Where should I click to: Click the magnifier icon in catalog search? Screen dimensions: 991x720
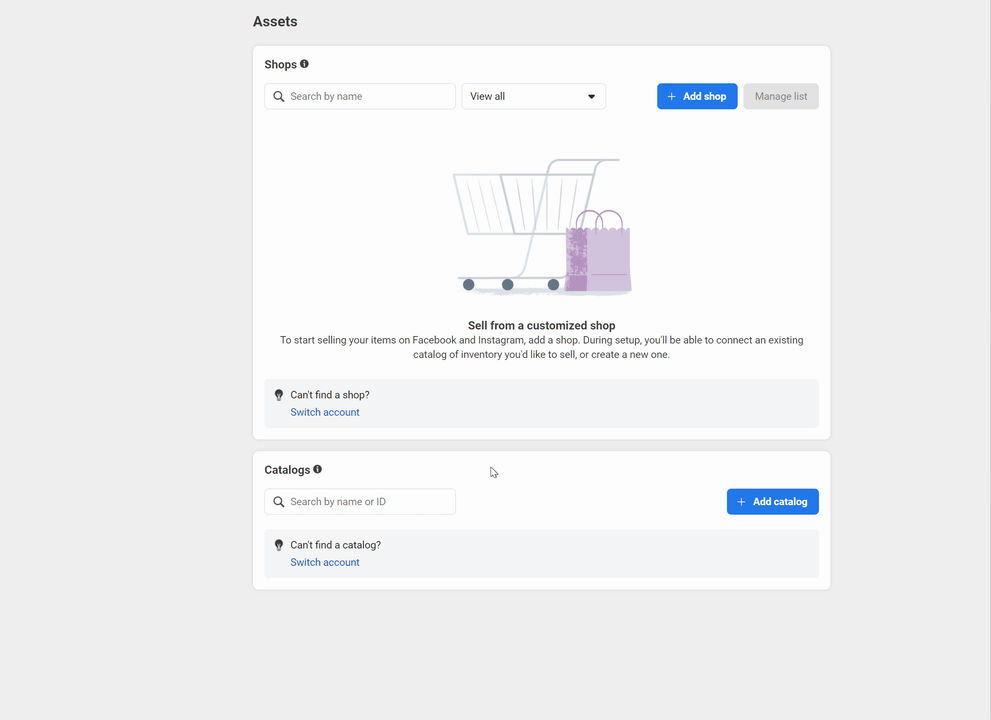coord(279,502)
